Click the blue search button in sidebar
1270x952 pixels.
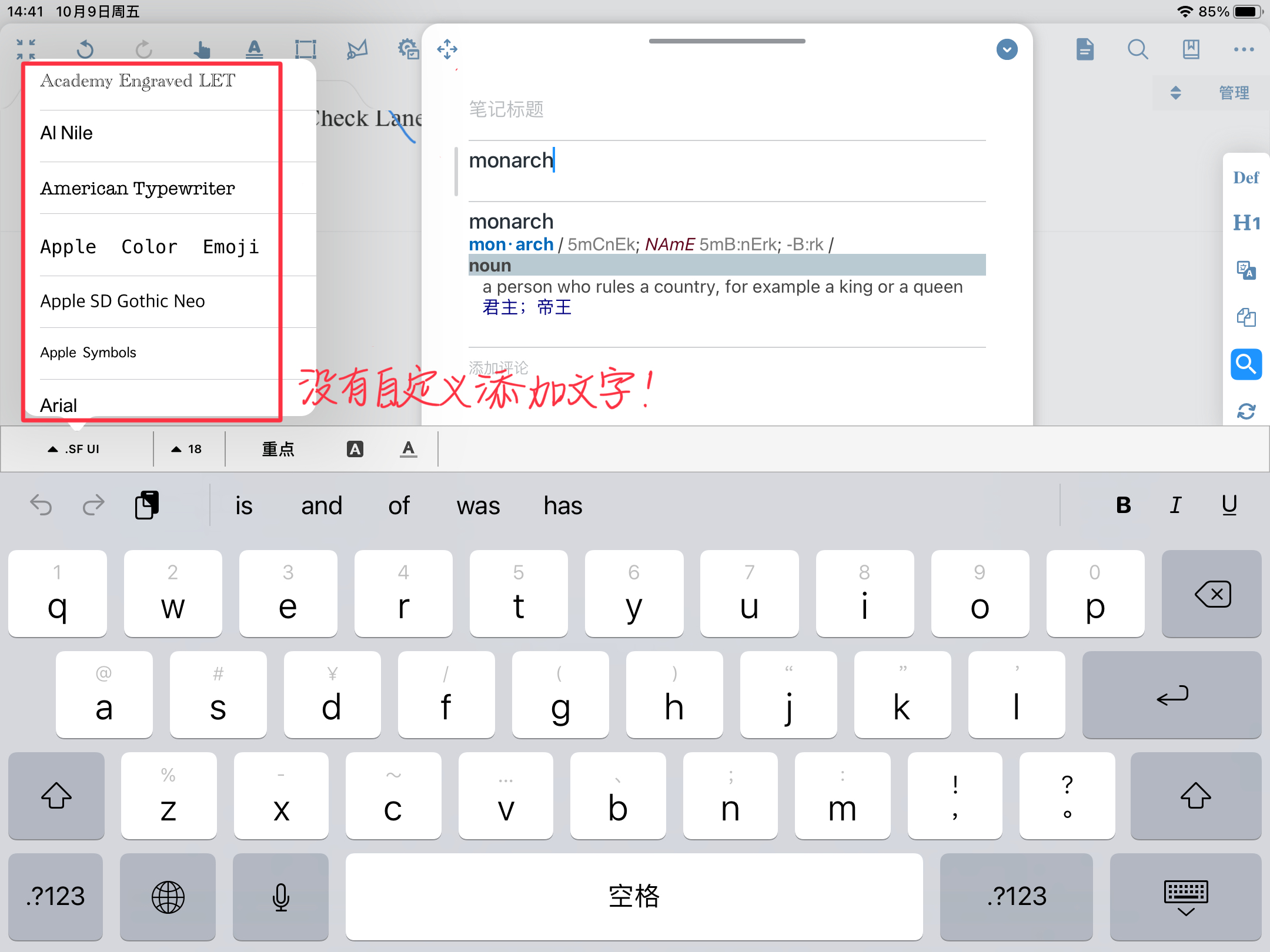(x=1246, y=364)
